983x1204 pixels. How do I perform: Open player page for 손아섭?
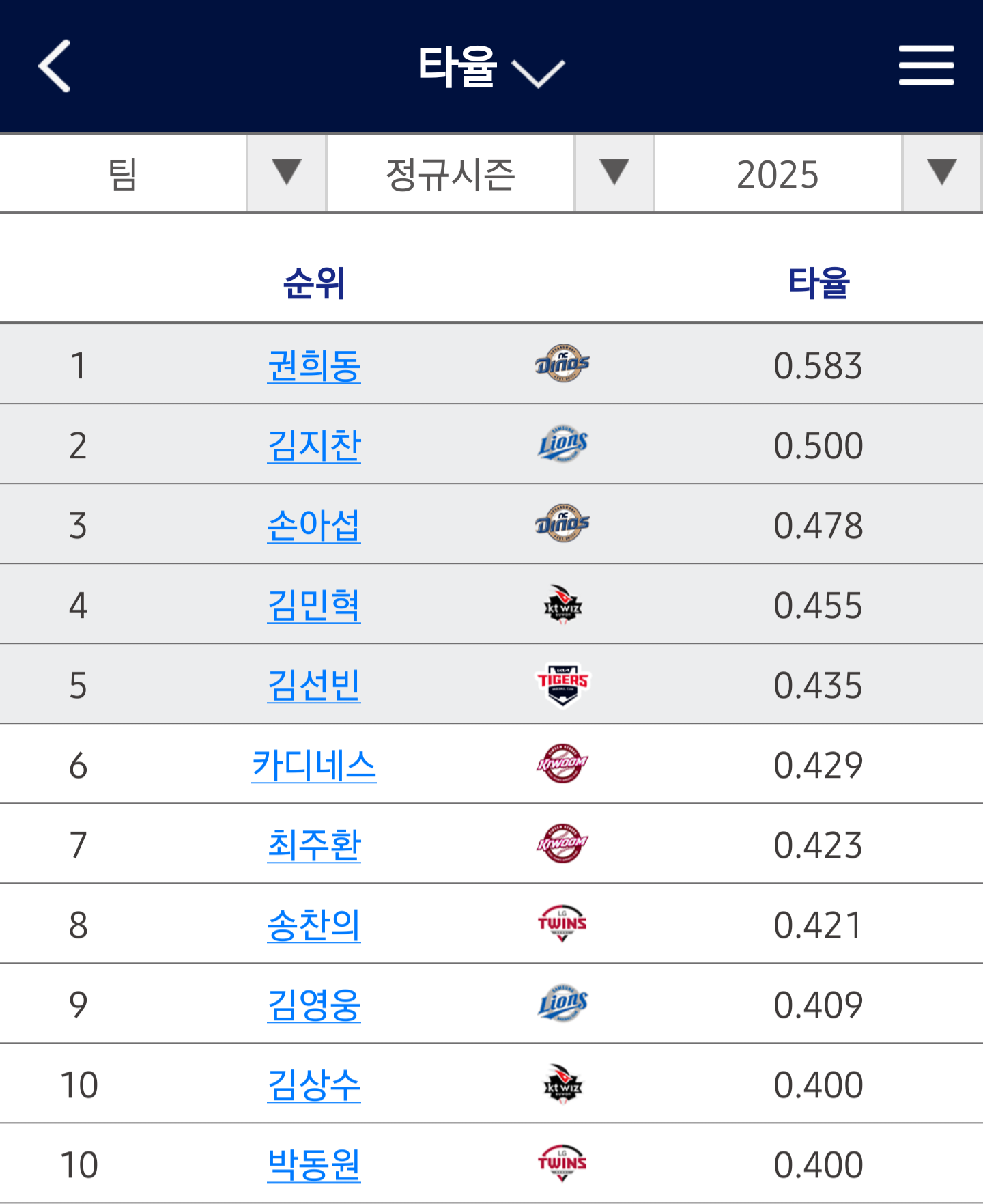pos(314,525)
